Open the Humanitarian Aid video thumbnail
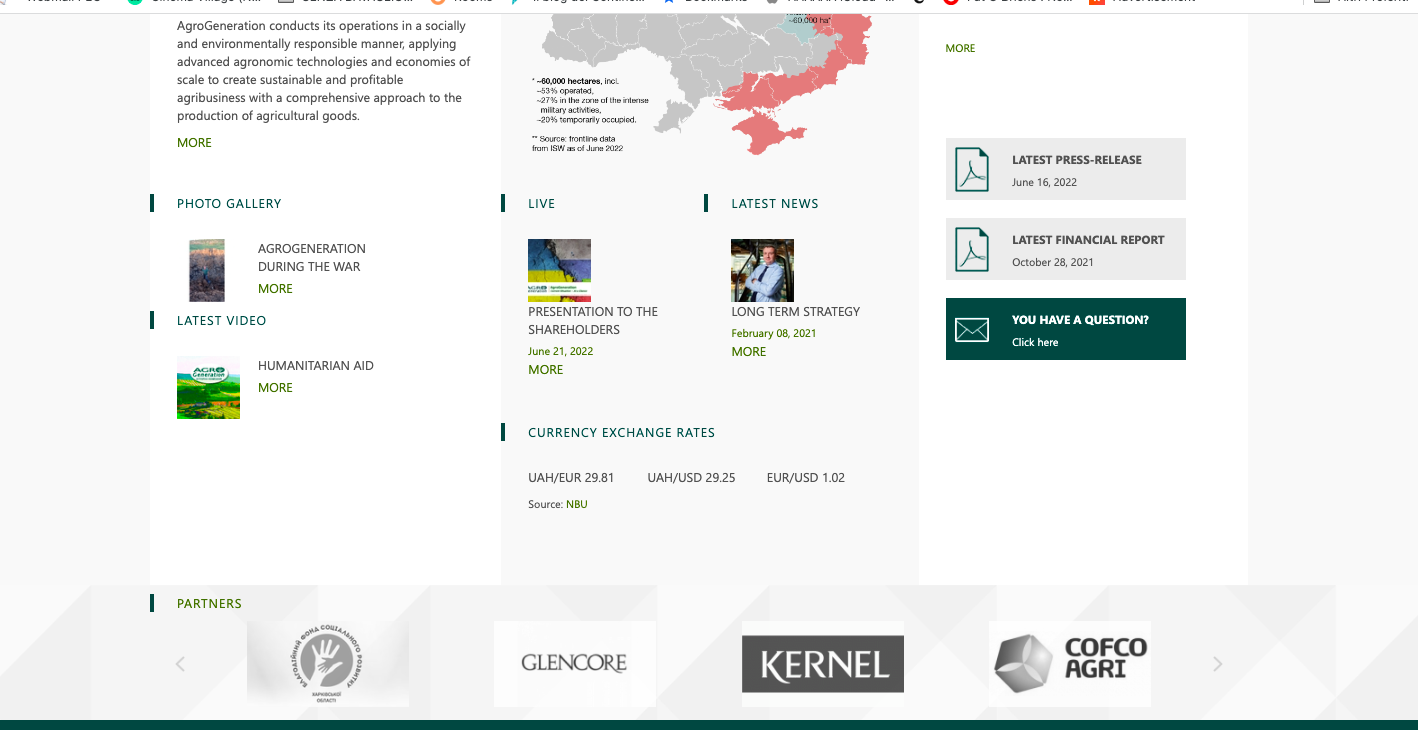The image size is (1418, 730). point(208,387)
